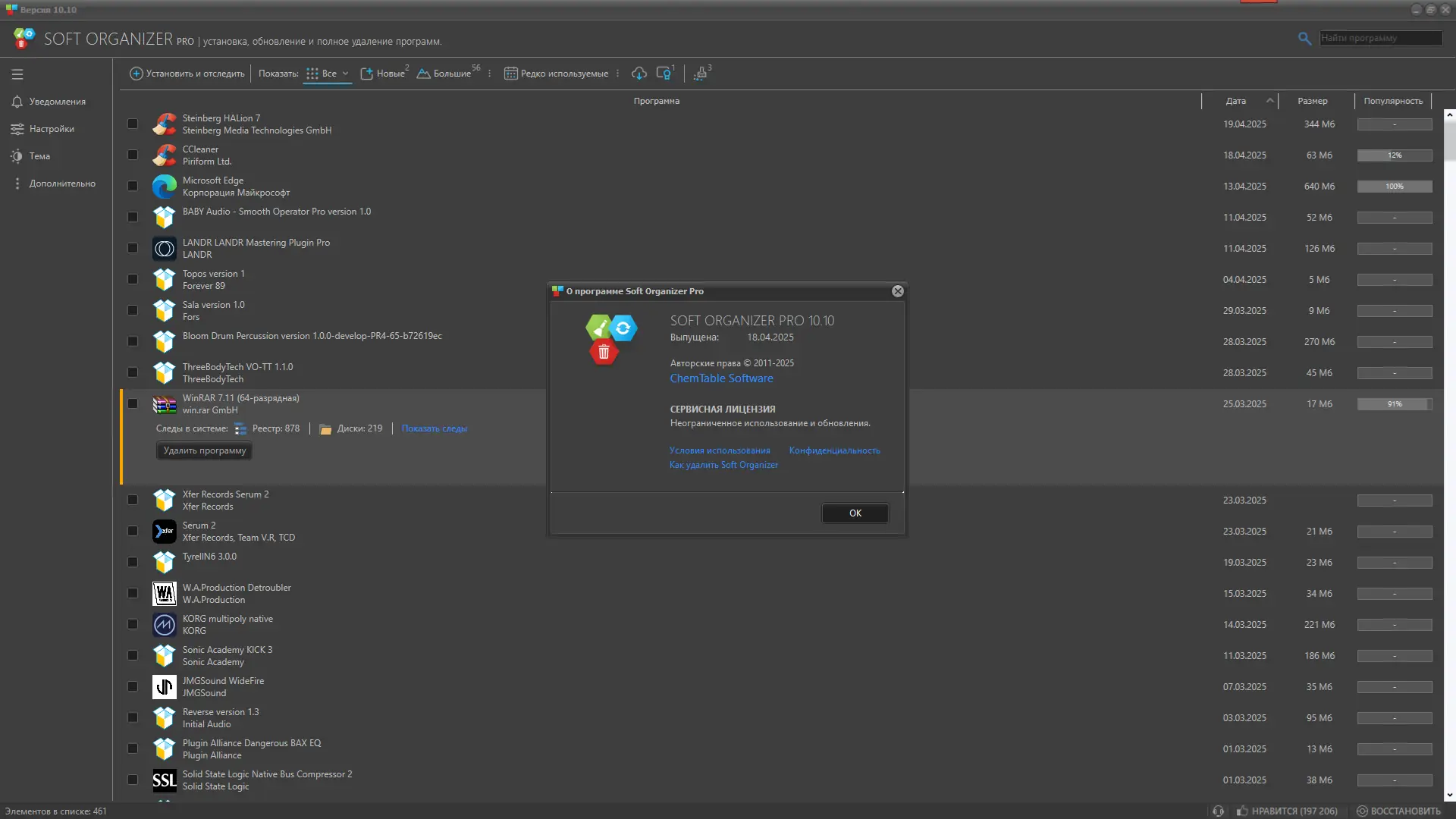The width and height of the screenshot is (1456, 819).
Task: Click WinRAR popularity bar showing 91%
Action: (x=1394, y=404)
